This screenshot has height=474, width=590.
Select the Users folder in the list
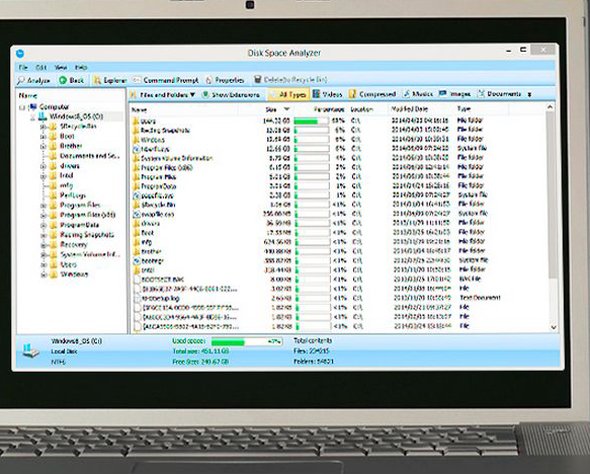pyautogui.click(x=339, y=121)
